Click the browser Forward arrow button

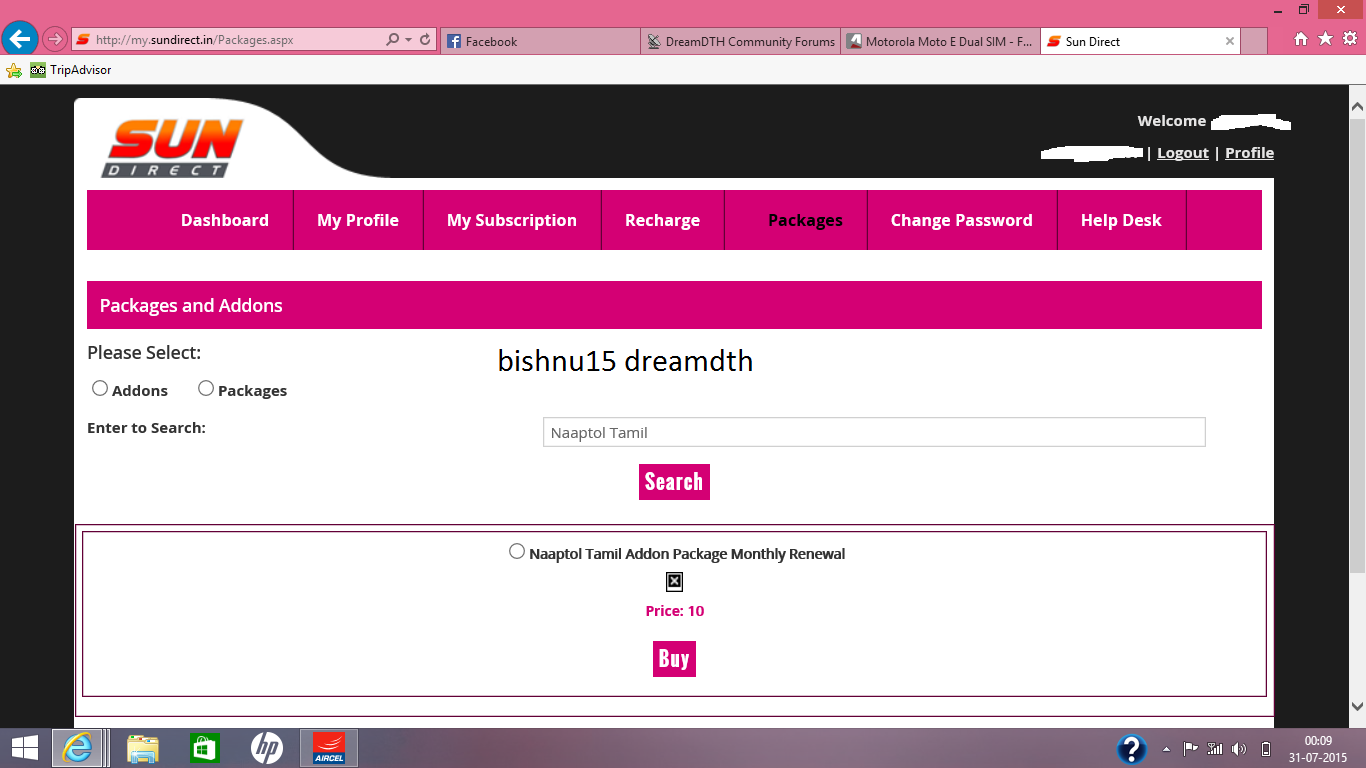pos(54,40)
